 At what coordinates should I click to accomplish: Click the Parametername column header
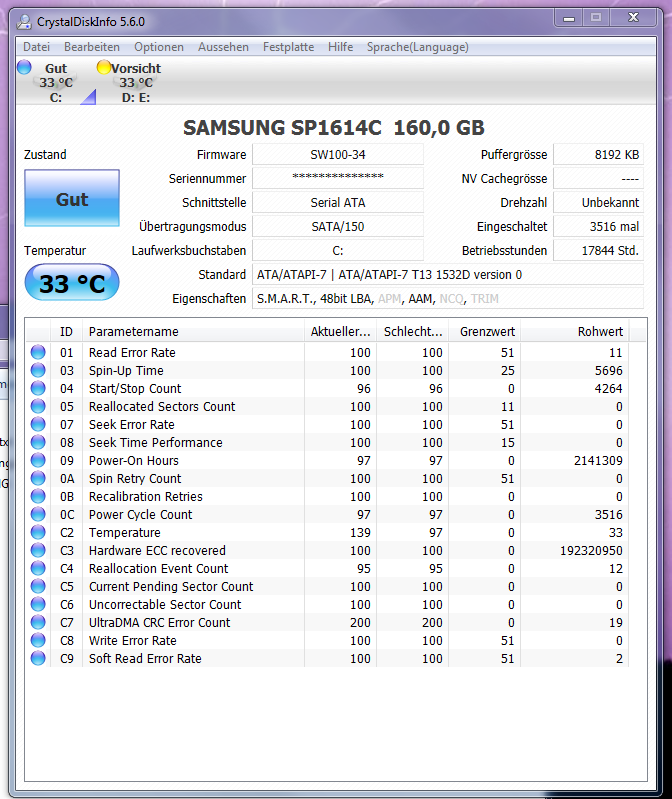click(x=193, y=332)
